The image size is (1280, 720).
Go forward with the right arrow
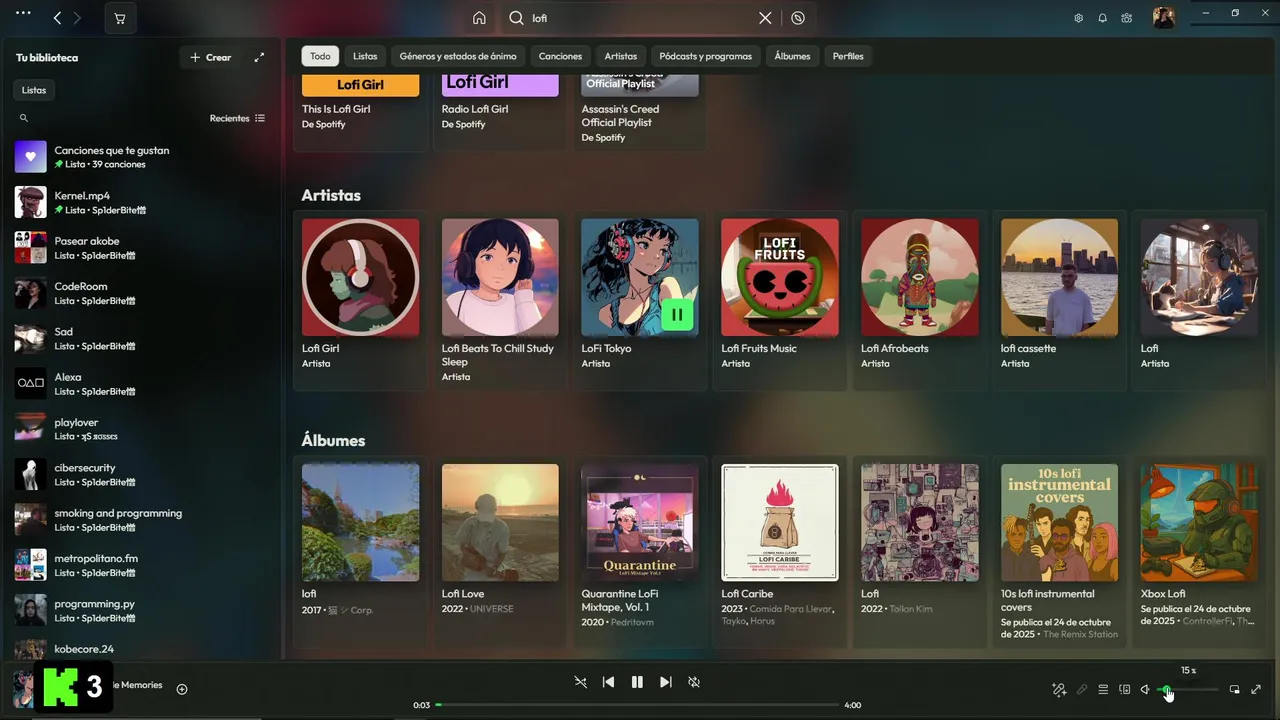(x=78, y=18)
